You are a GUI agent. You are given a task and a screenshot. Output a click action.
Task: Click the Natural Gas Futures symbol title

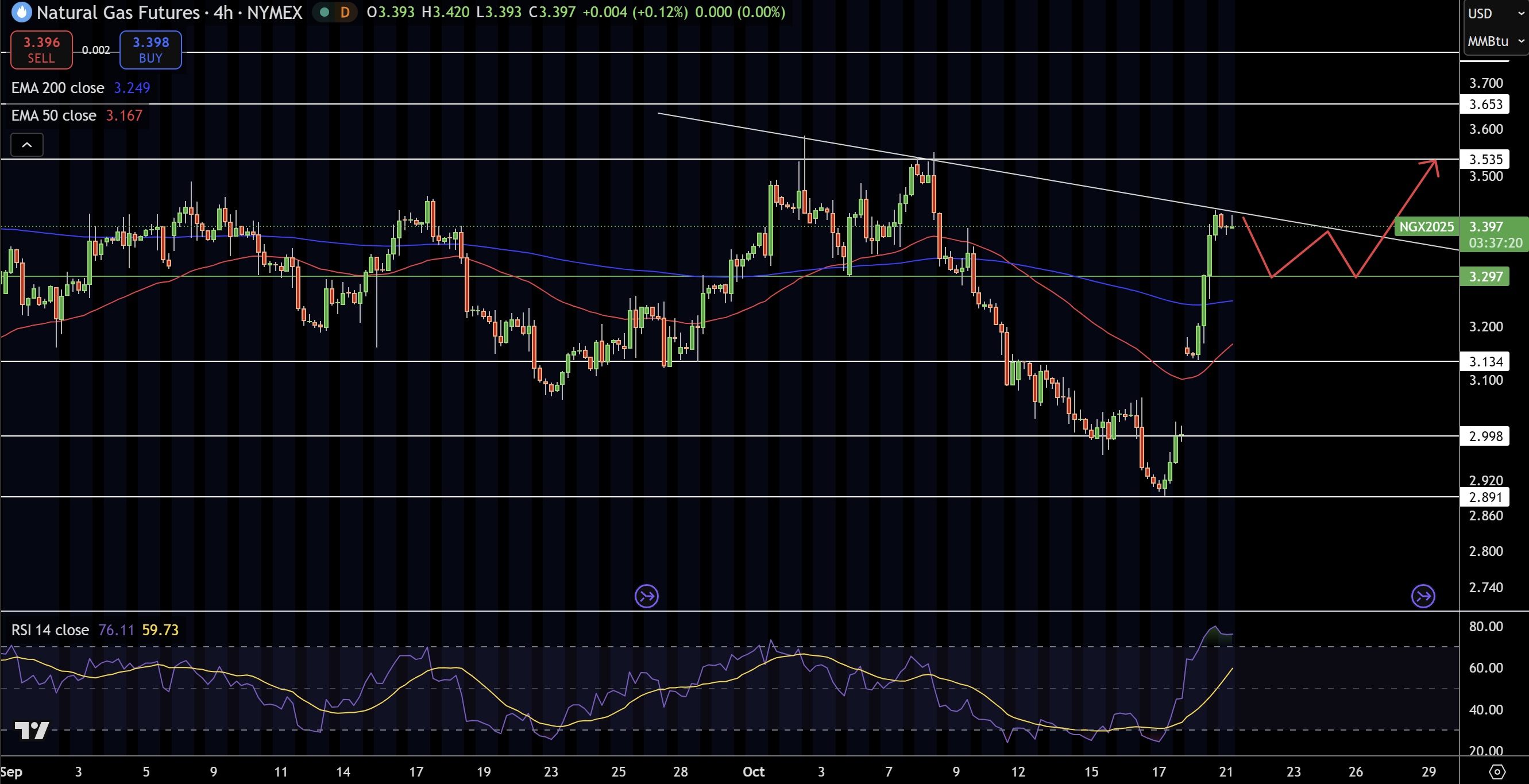118,12
